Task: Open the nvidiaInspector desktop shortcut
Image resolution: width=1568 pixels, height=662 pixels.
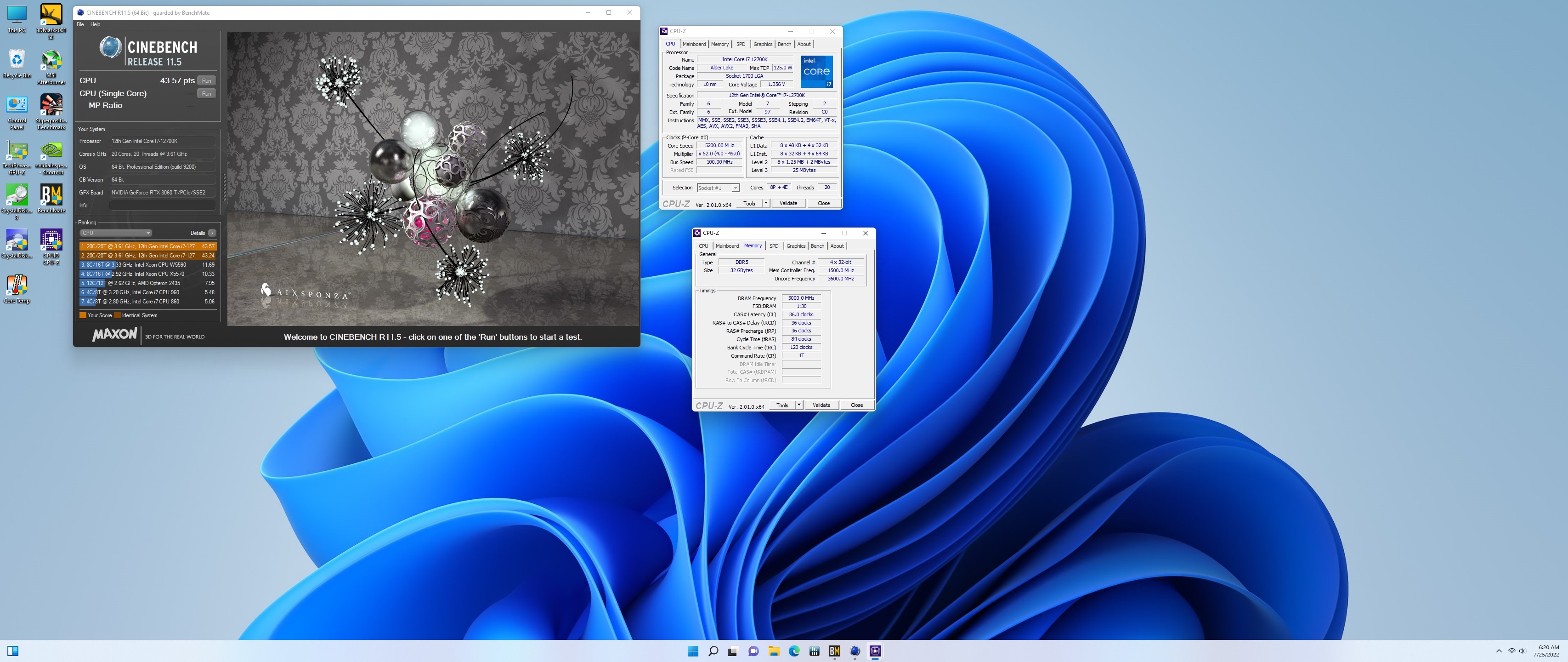Action: (x=51, y=158)
